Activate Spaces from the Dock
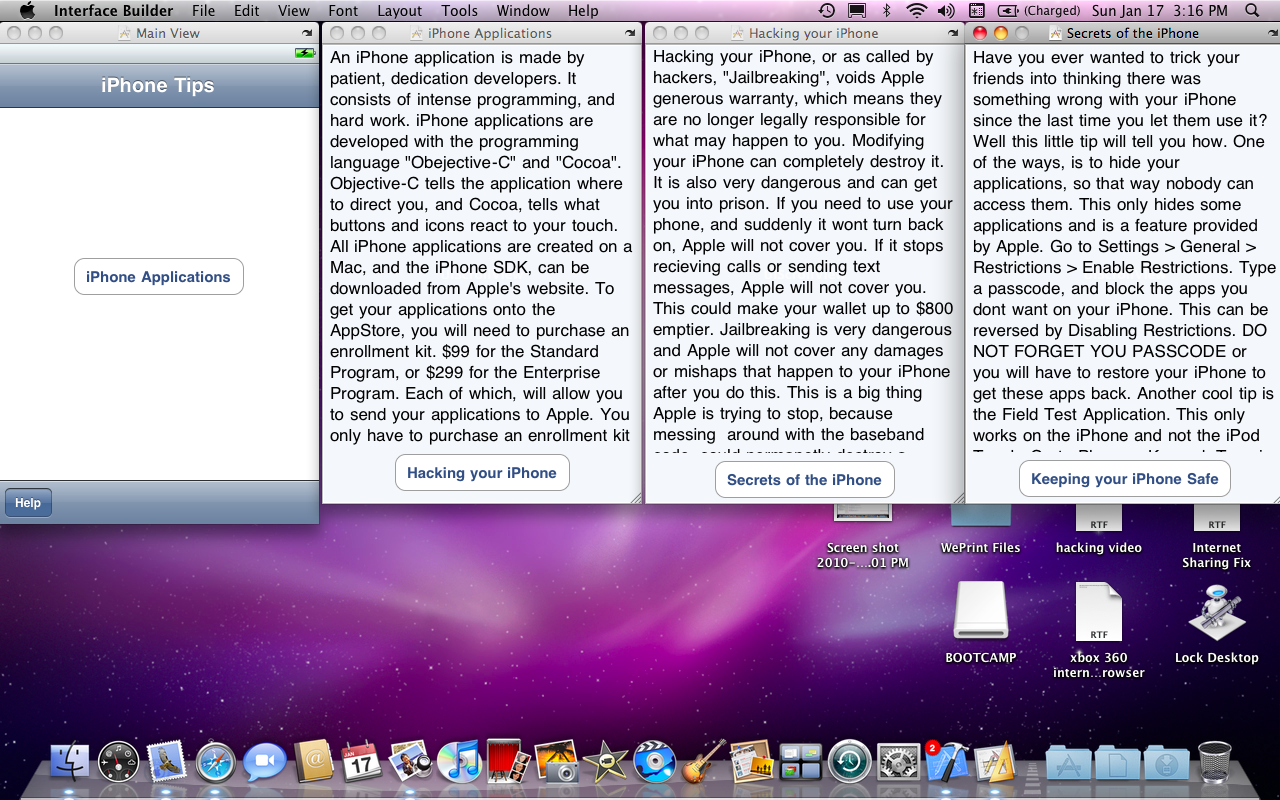This screenshot has width=1280, height=800. click(800, 762)
